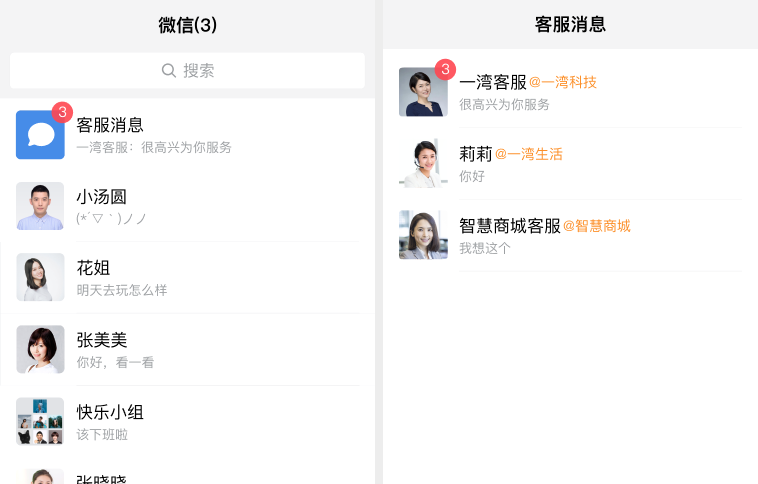
Task: Select the 张美美 chat entry
Action: pos(215,350)
